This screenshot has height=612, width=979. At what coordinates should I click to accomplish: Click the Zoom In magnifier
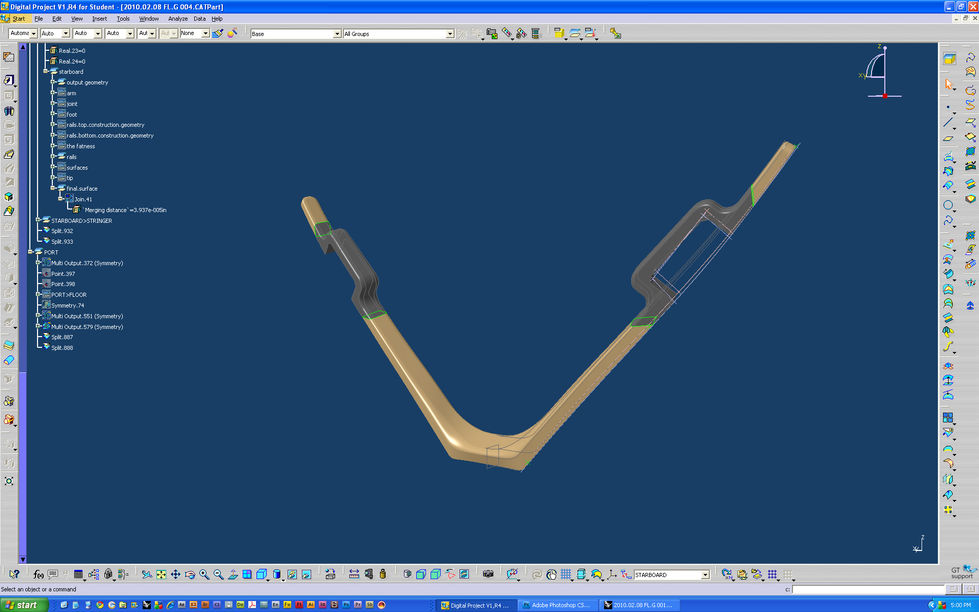pyautogui.click(x=204, y=574)
